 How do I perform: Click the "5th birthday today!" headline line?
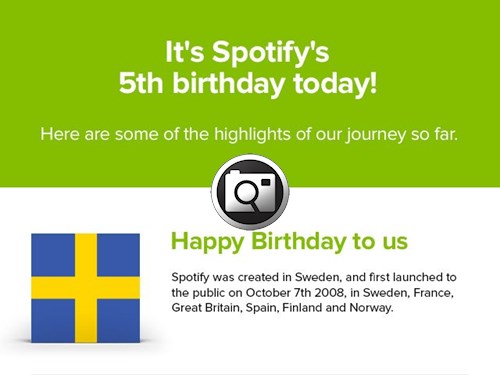(248, 83)
